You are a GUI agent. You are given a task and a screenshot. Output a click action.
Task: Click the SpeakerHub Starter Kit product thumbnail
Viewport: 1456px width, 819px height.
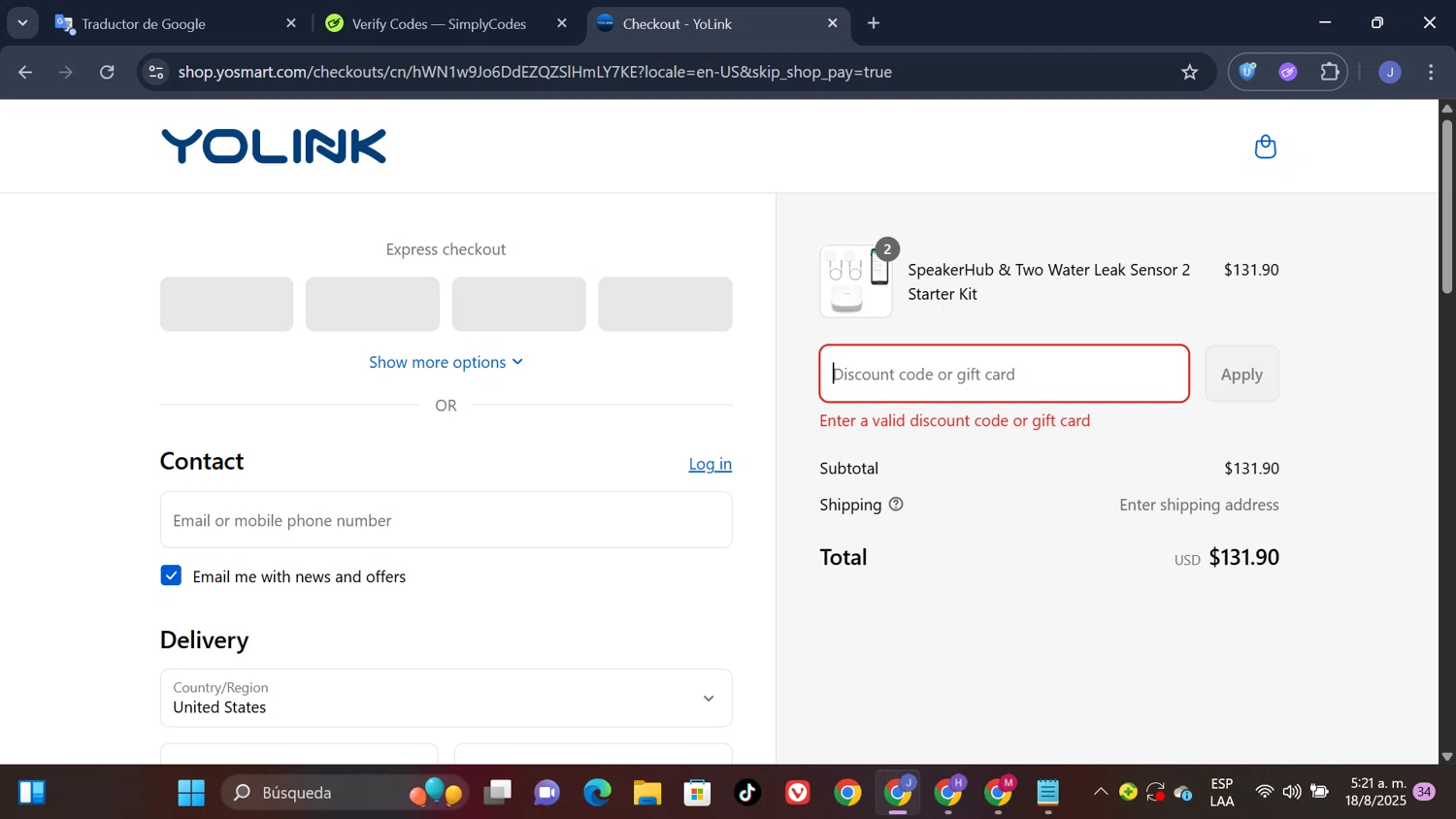[856, 281]
